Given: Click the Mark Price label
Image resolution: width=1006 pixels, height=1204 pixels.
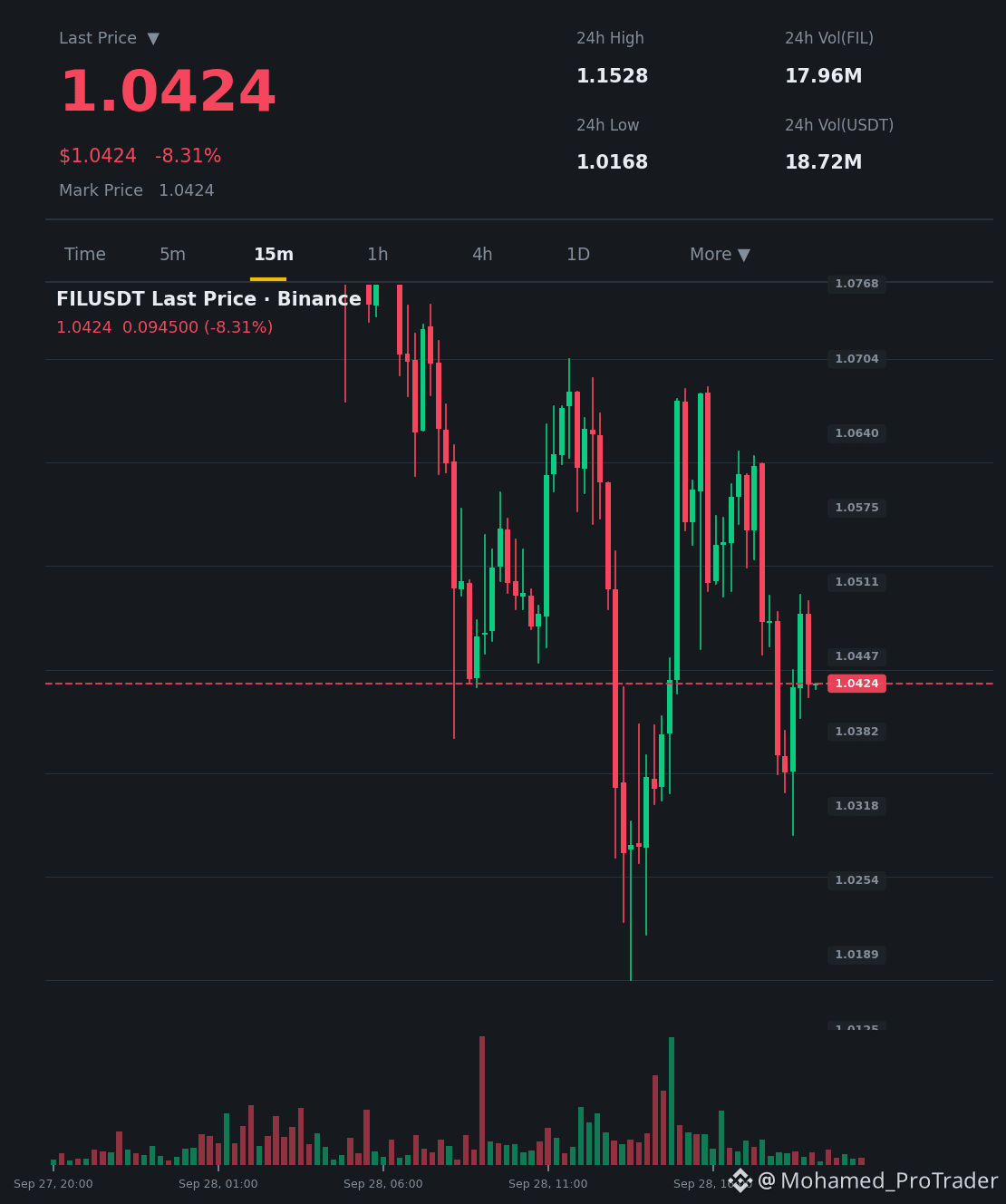Looking at the screenshot, I should pyautogui.click(x=101, y=190).
